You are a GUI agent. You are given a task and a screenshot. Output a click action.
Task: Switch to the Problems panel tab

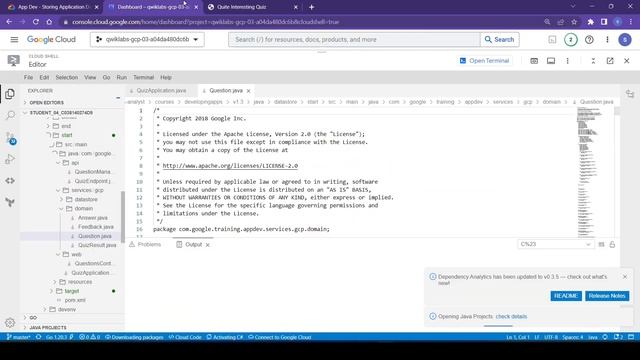145,244
